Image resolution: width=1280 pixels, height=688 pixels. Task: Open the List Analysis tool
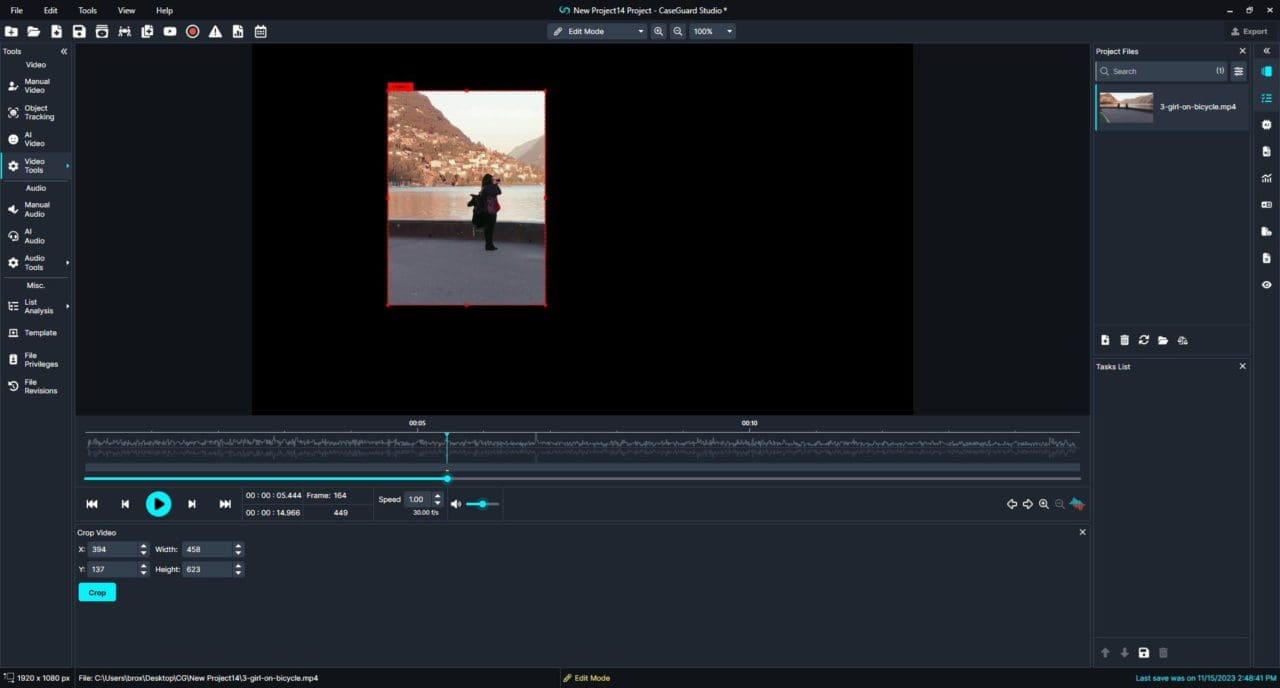36,306
